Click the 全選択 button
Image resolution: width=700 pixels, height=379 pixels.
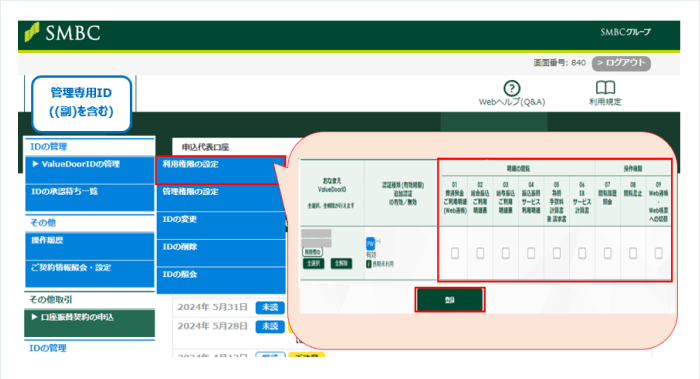tap(313, 263)
